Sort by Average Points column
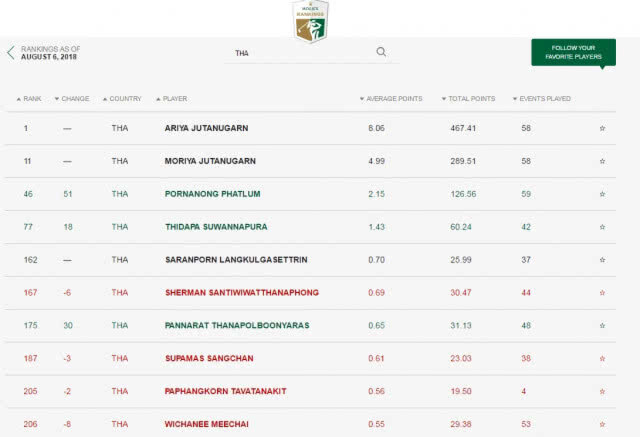 pos(391,99)
